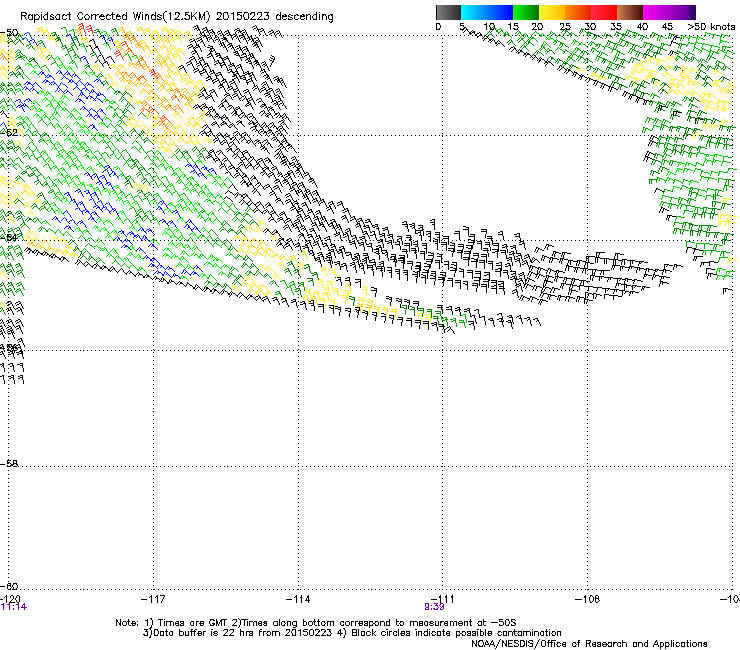Click the orange 25-30 knots legend swatch
740x650 pixels.
(x=578, y=13)
